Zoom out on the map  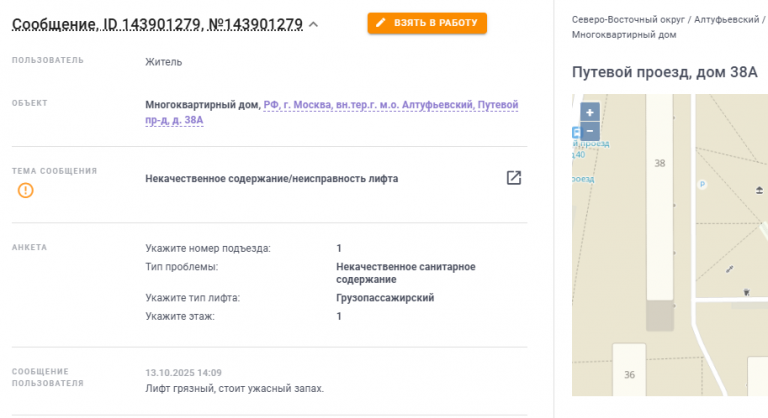click(590, 131)
